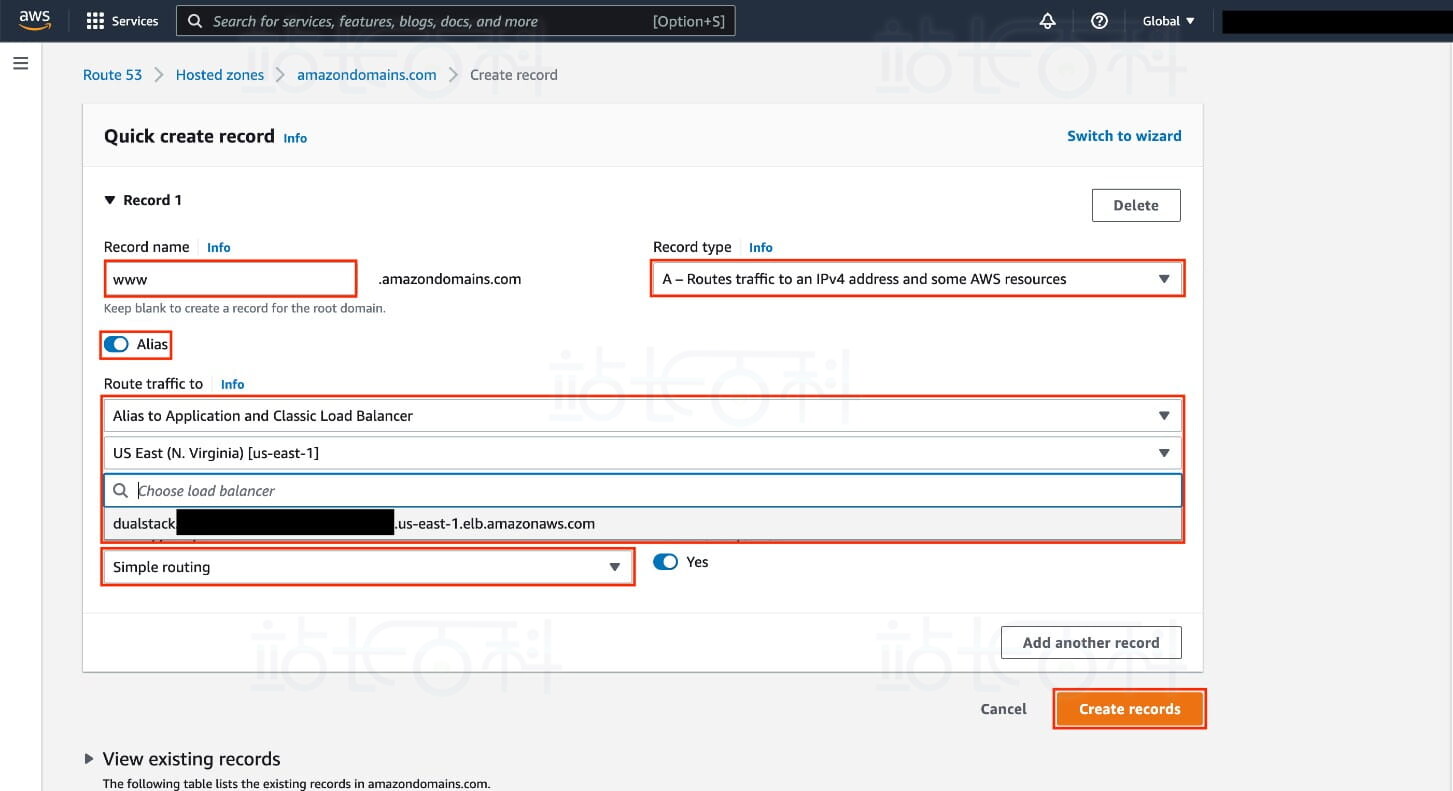Expand View existing records
The width and height of the screenshot is (1453, 791).
tap(89, 759)
